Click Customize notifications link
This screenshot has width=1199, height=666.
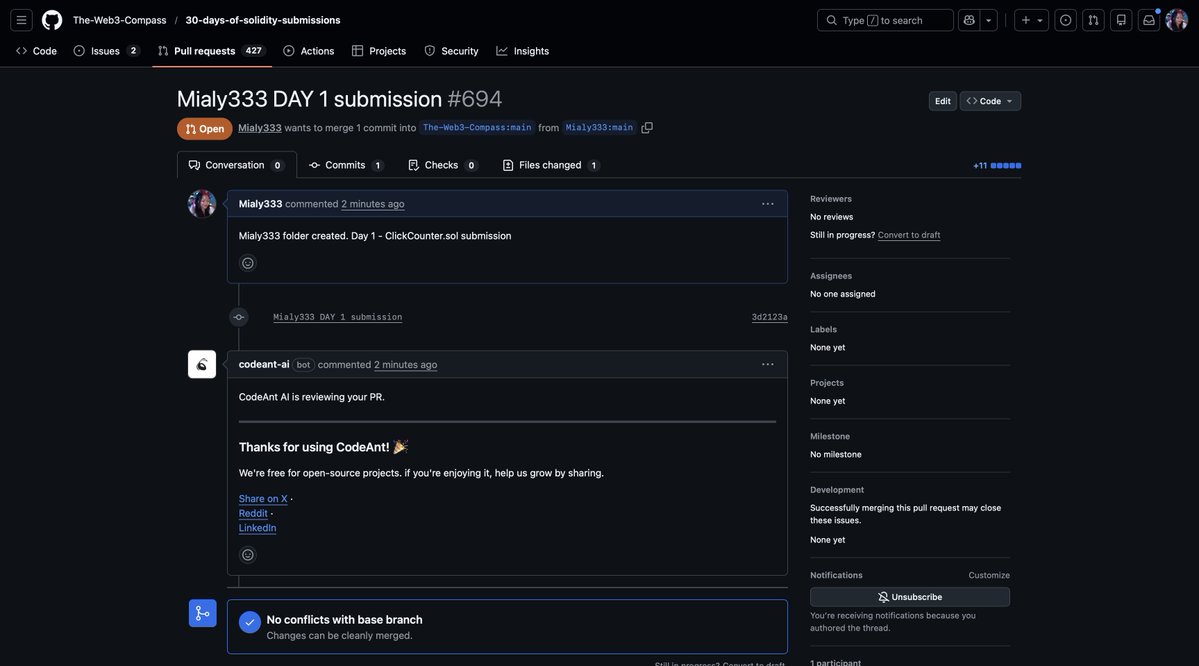[x=989, y=575]
